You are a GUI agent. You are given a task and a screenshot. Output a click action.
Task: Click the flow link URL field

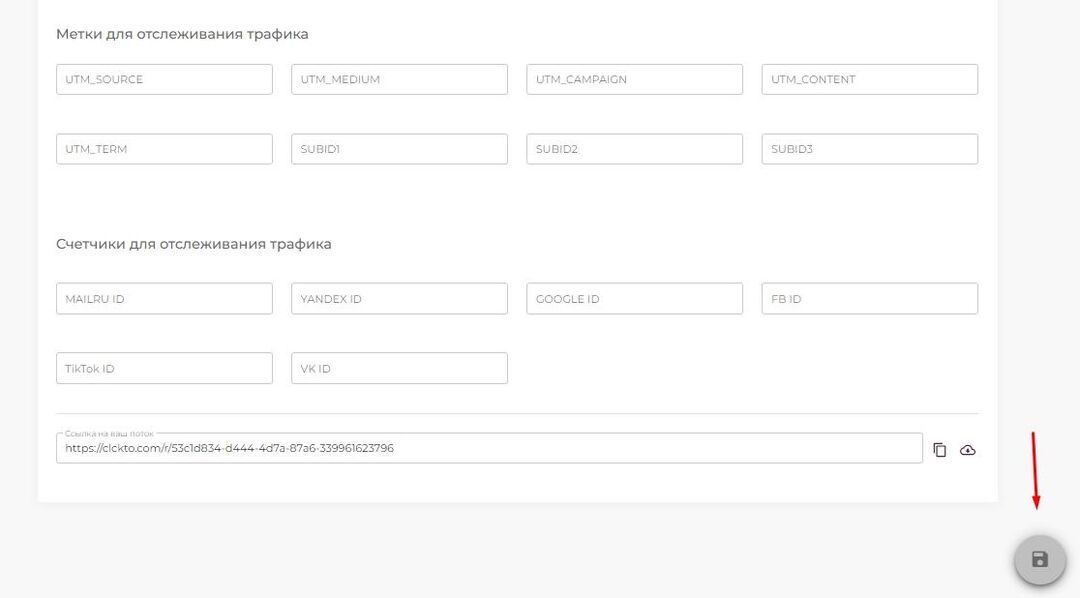point(488,449)
